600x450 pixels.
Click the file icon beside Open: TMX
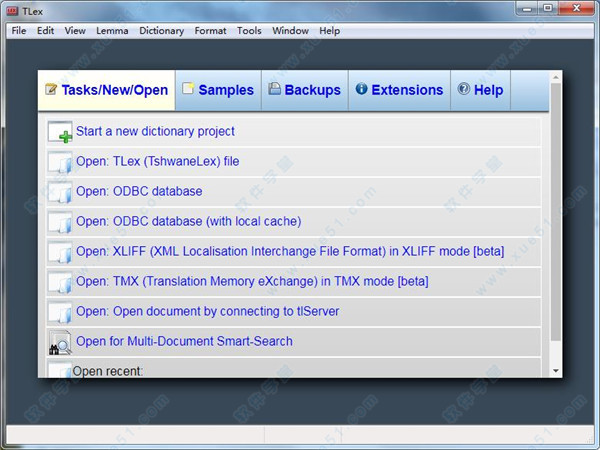[60, 282]
